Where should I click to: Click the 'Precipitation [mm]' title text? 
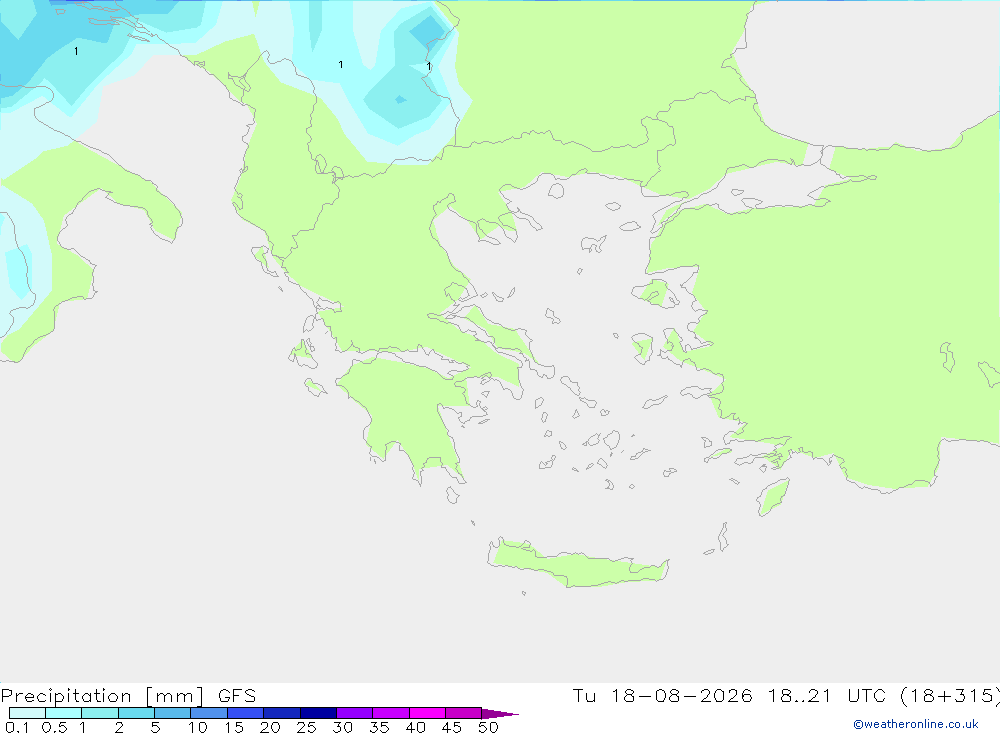click(102, 696)
